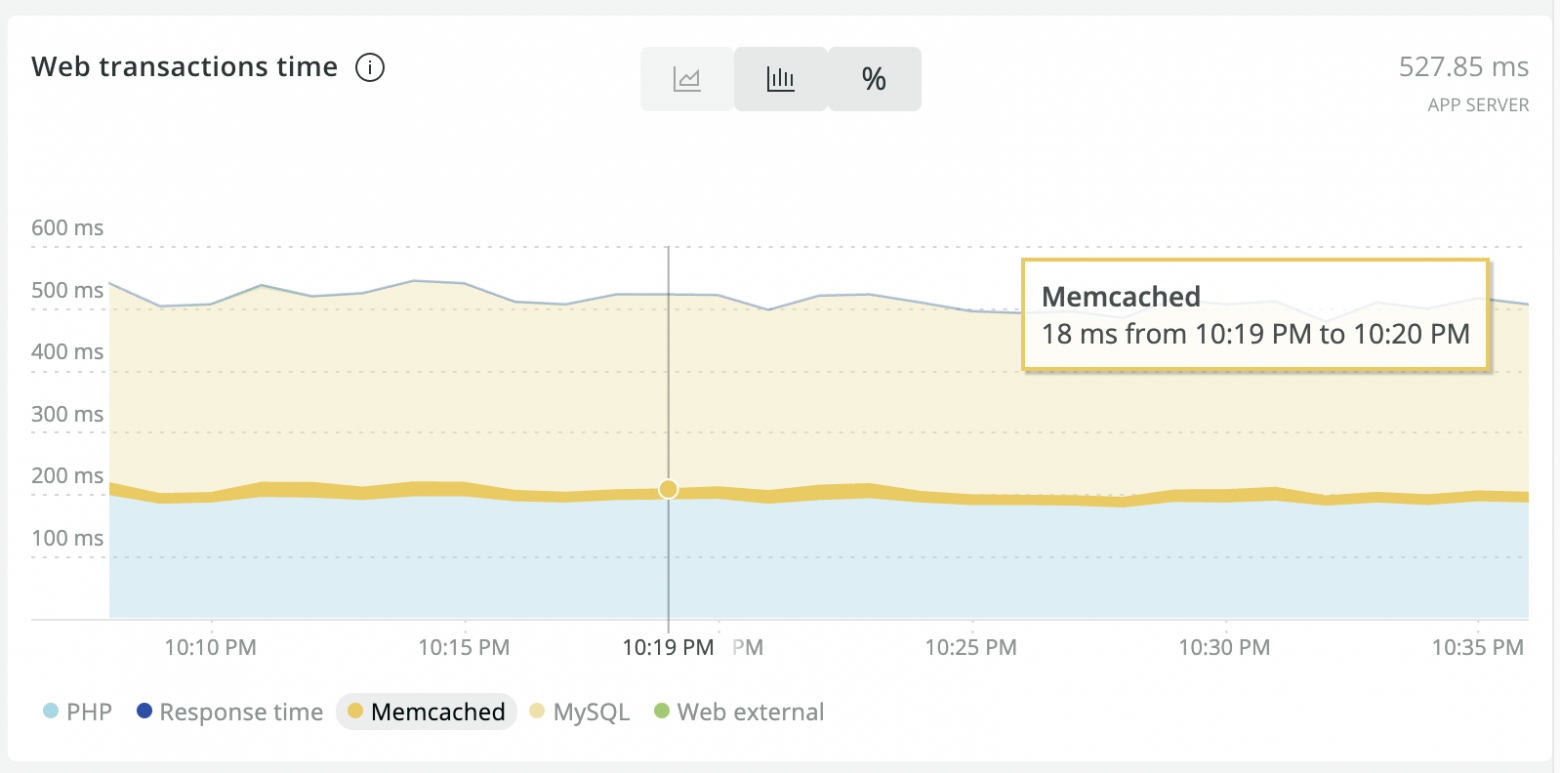Image resolution: width=1560 pixels, height=773 pixels.
Task: Click the PHP light blue legend dot
Action: 51,712
